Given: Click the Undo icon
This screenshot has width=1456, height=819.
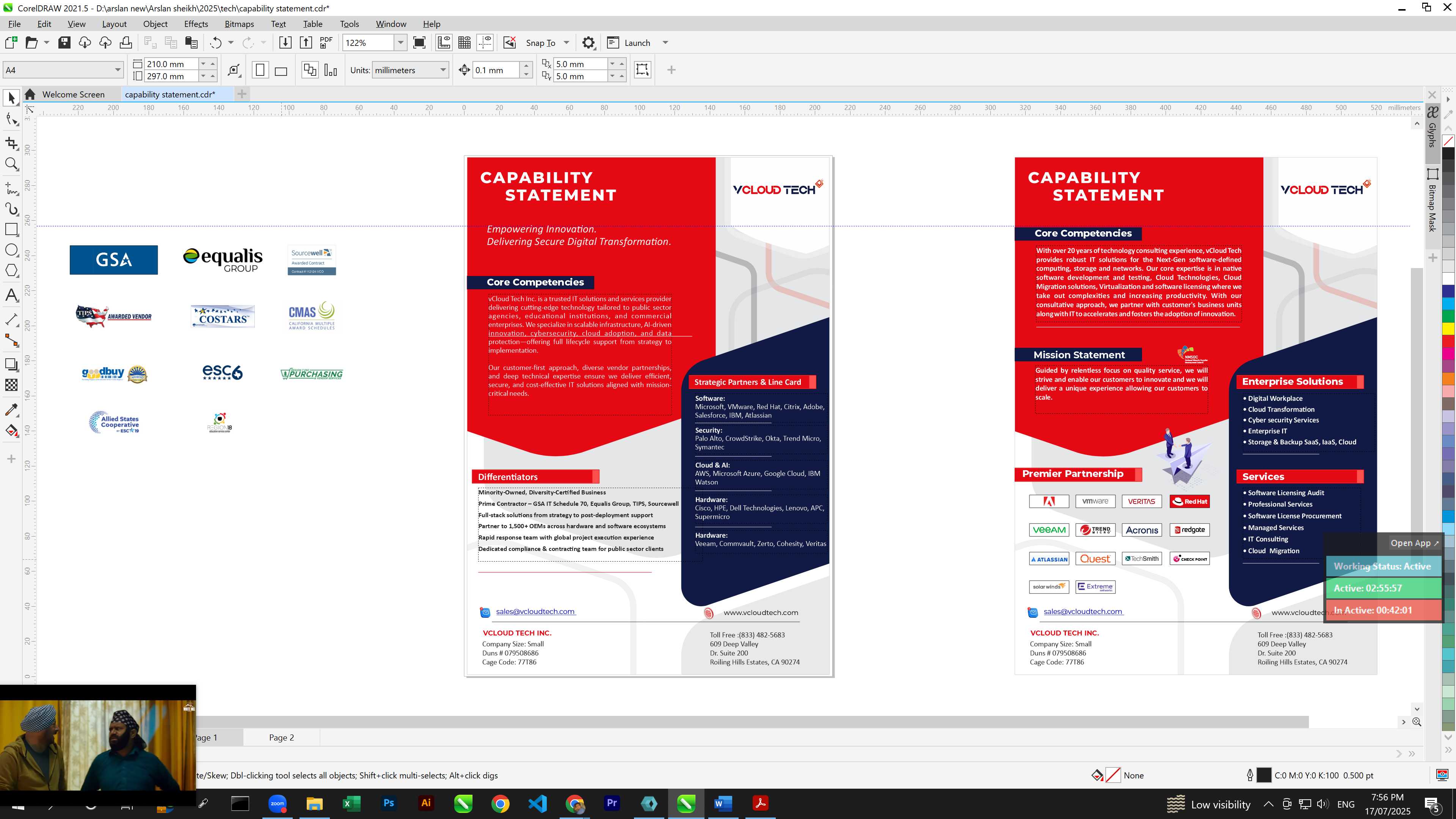Looking at the screenshot, I should point(215,42).
